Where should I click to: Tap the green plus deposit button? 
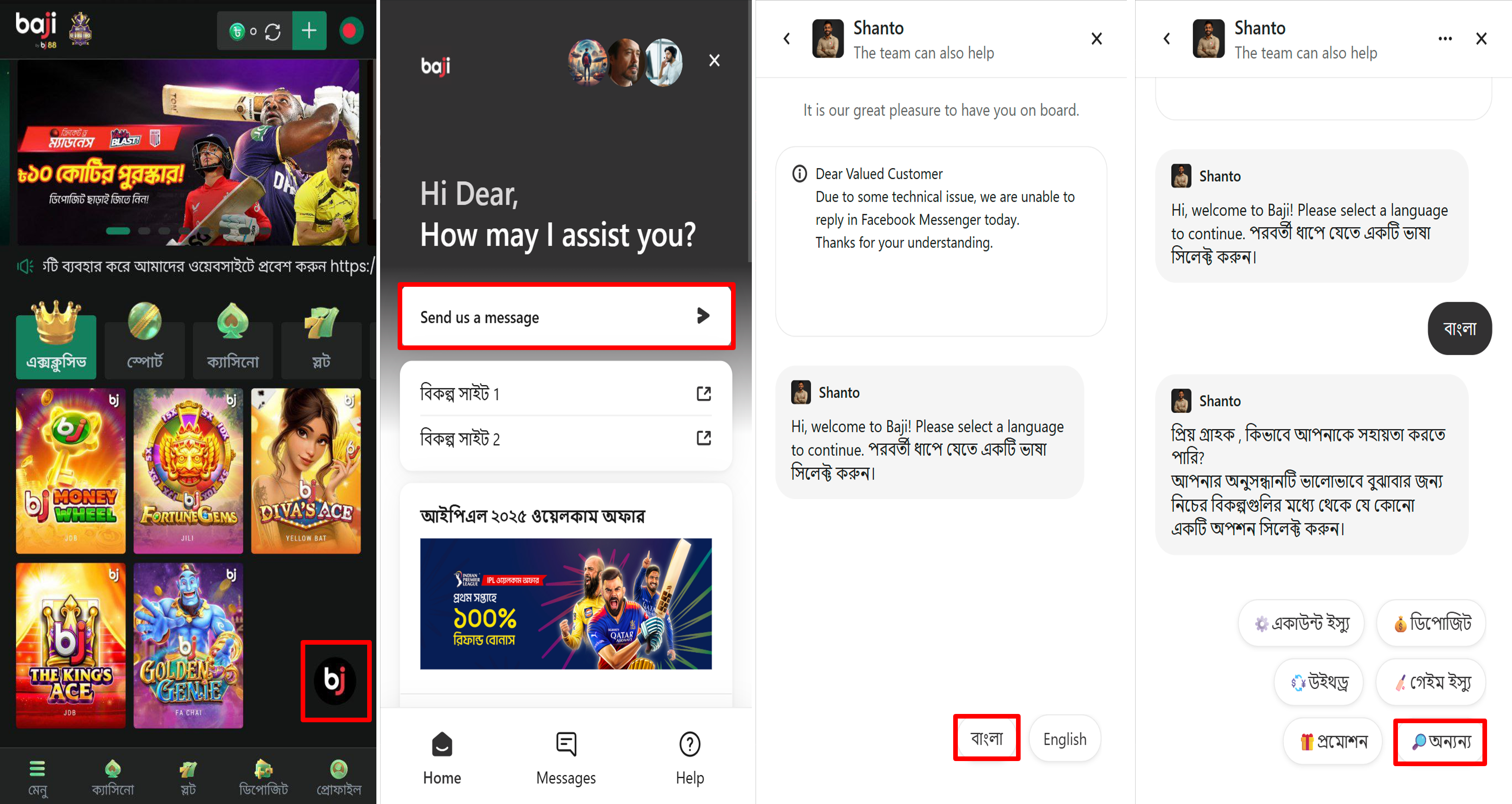(309, 30)
